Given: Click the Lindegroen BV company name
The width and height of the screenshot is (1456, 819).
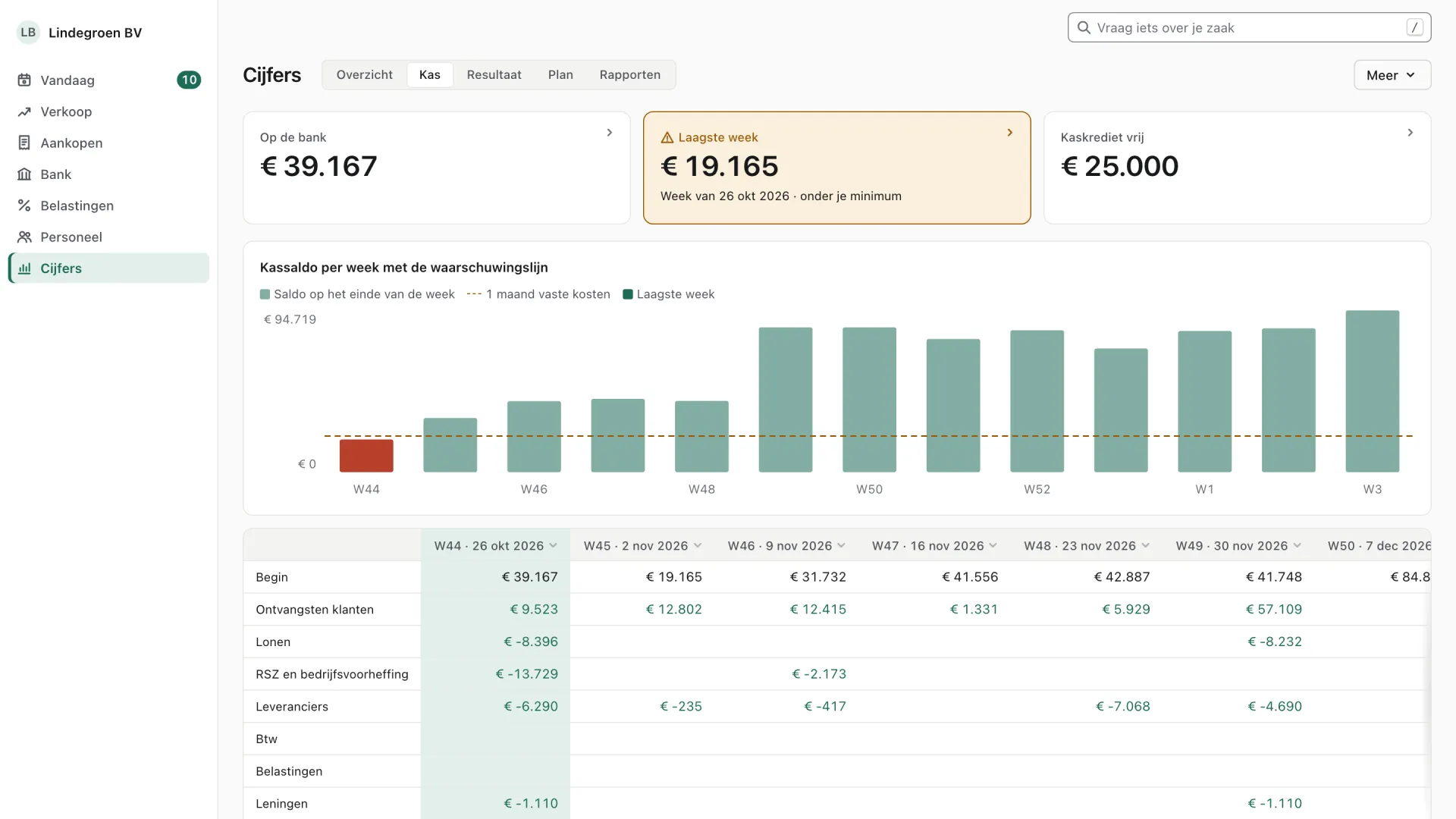Looking at the screenshot, I should click(x=95, y=33).
